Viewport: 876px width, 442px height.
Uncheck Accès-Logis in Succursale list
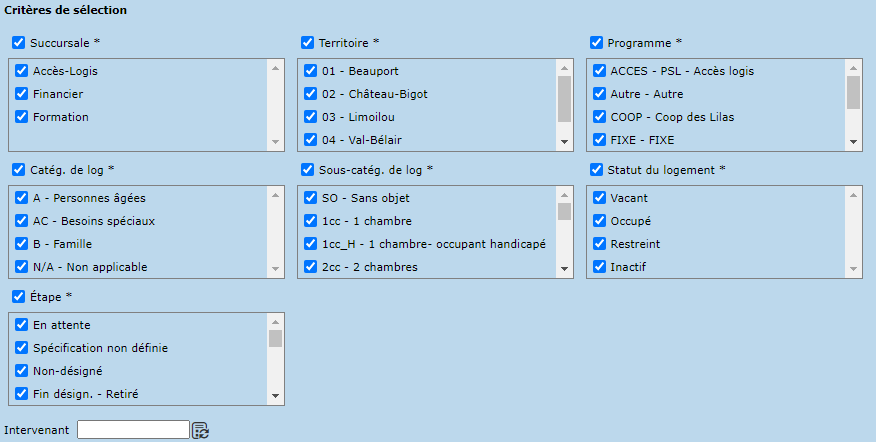tap(22, 71)
